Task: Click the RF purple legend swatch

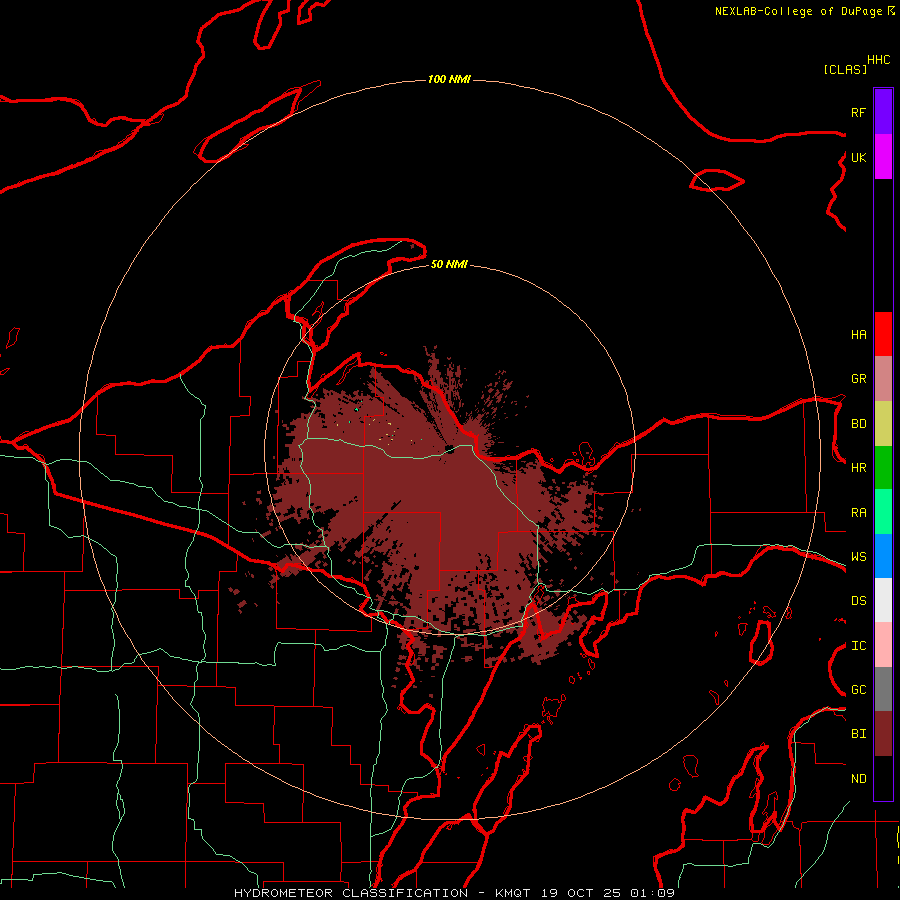Action: 883,112
